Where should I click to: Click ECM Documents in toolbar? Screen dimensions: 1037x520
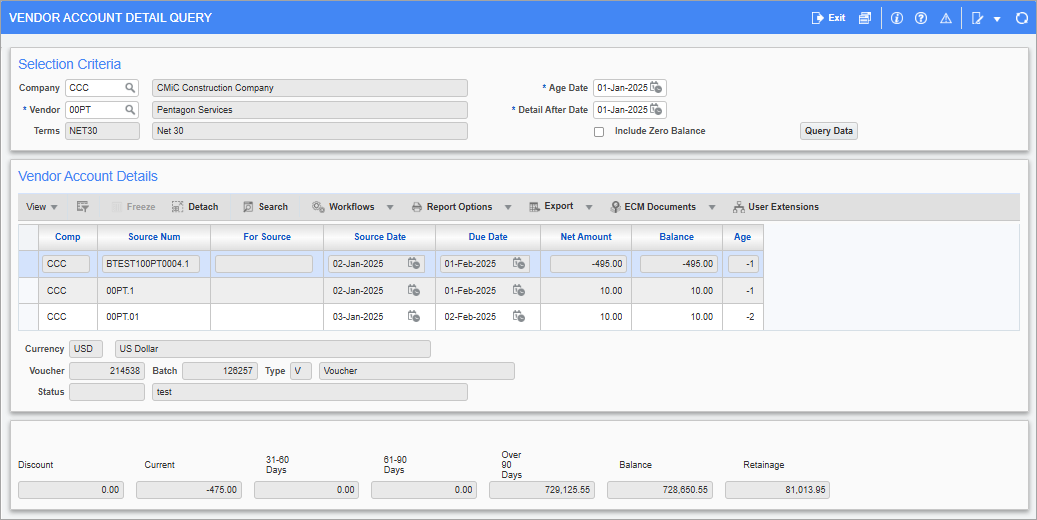653,207
